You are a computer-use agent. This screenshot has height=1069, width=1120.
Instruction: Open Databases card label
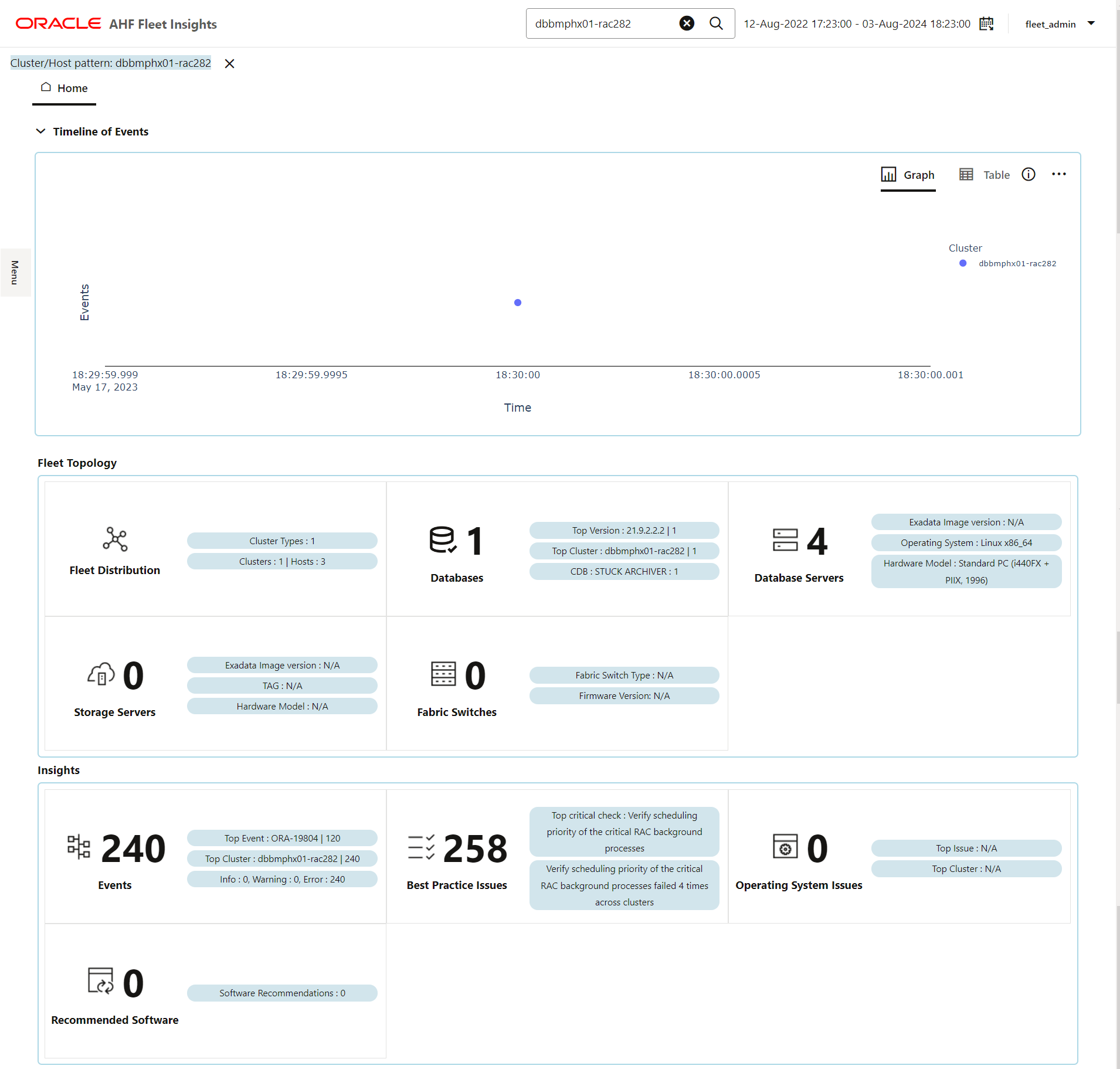[457, 578]
